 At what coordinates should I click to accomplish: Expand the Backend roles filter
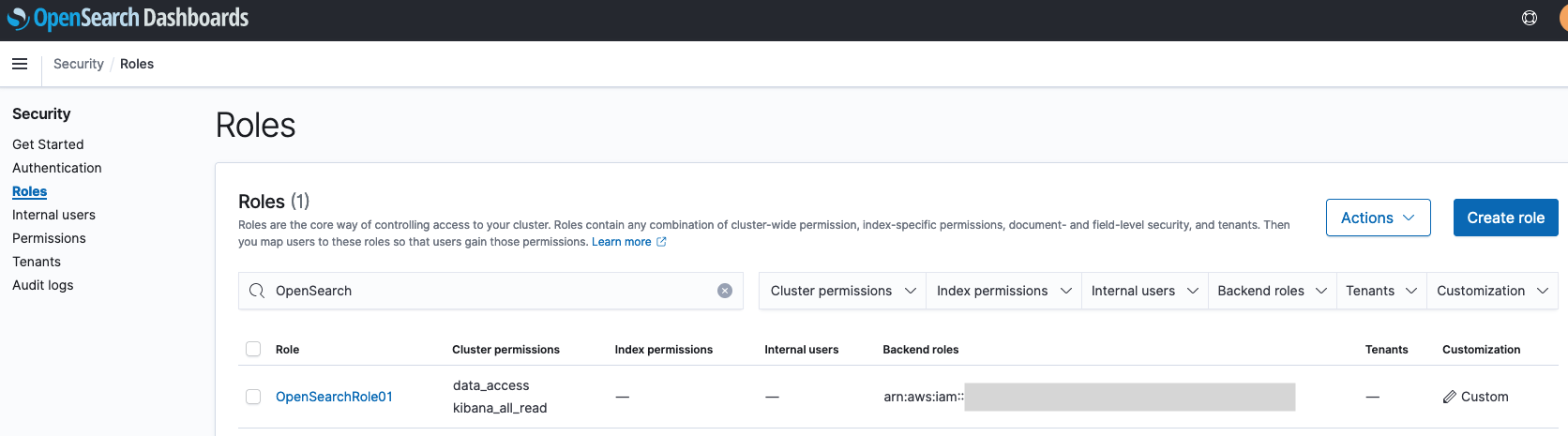1271,291
